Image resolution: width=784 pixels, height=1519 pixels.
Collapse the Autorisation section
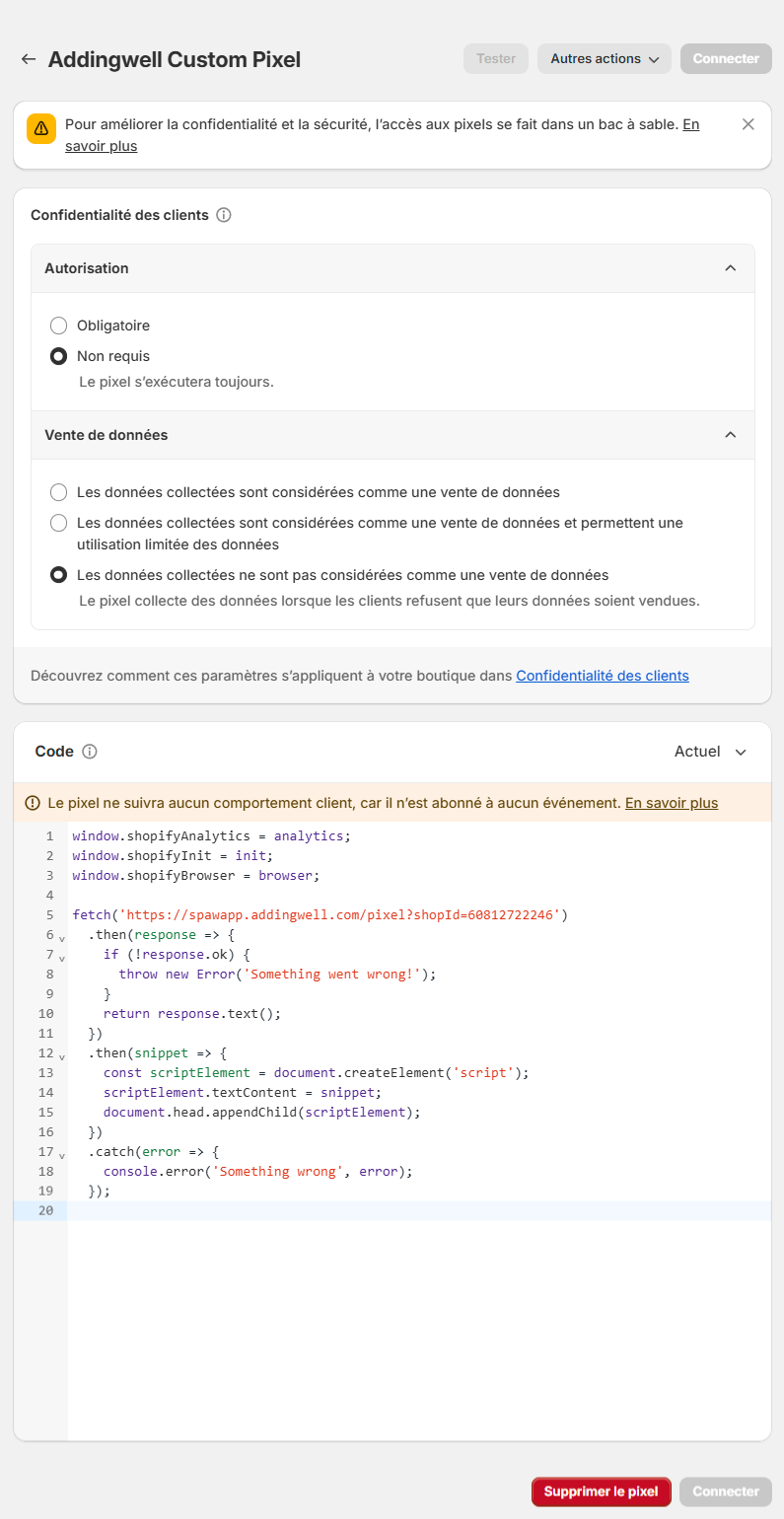(x=730, y=268)
